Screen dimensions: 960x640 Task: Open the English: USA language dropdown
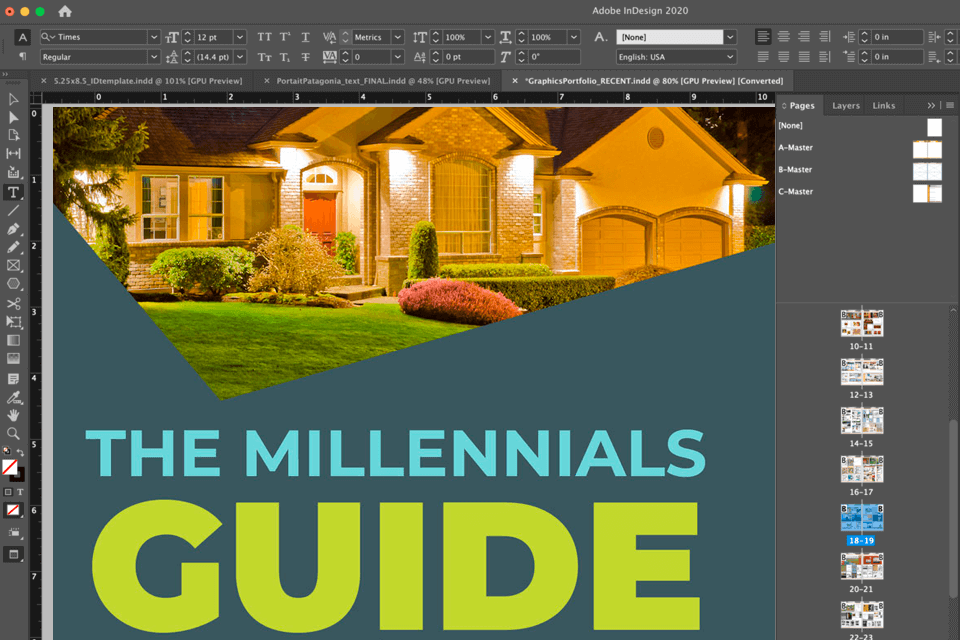[x=730, y=57]
